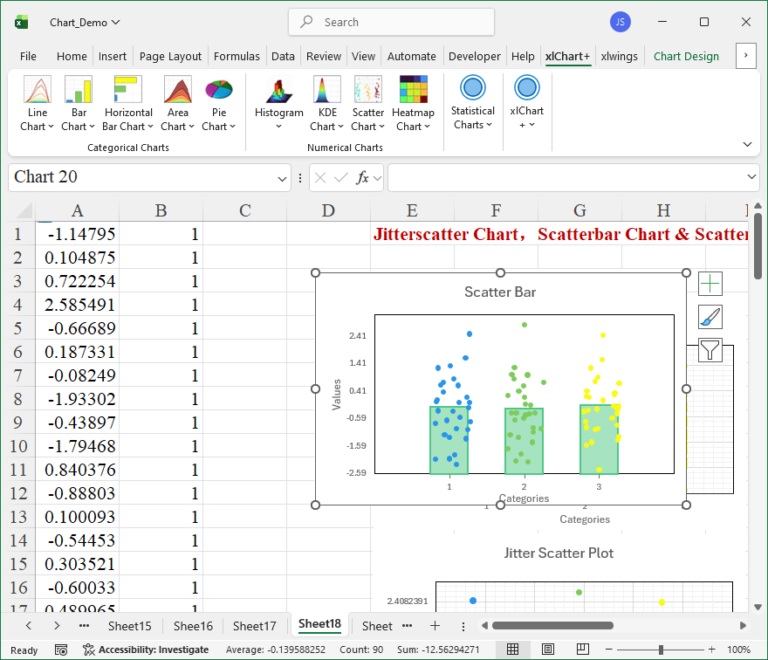Screen dimensions: 768x660
Task: Go to the next sheet tab arrow
Action: click(x=57, y=625)
